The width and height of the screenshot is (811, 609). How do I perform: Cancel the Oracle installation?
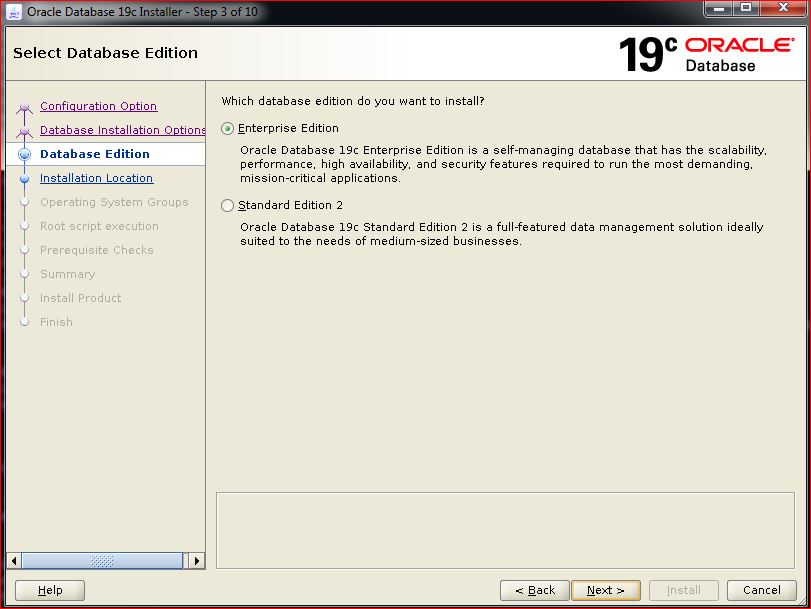761,590
